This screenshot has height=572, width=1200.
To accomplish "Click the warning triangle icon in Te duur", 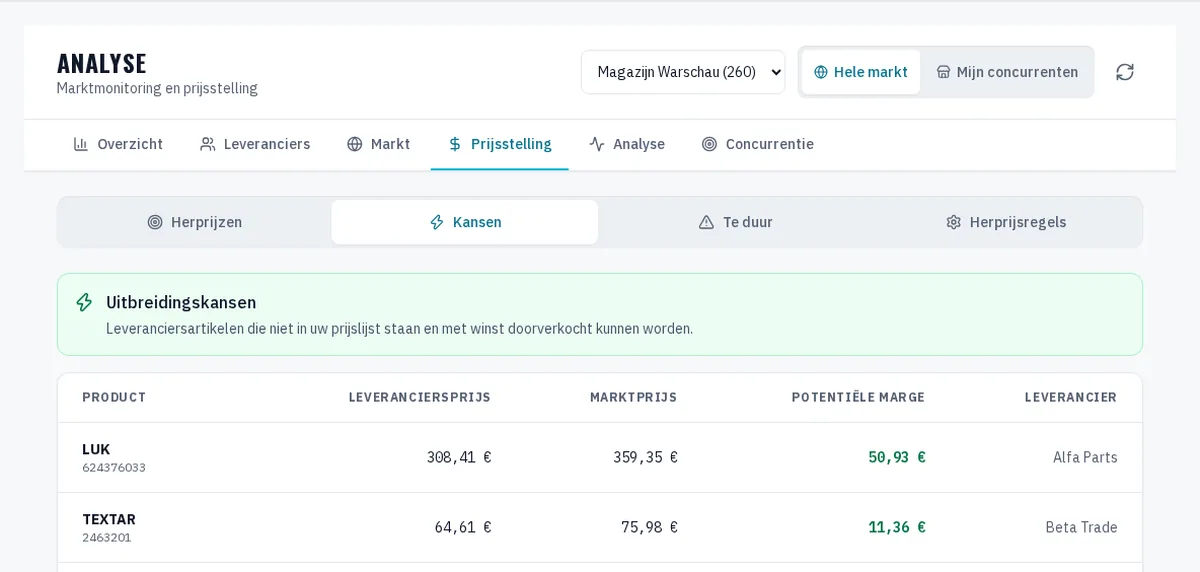I will coord(706,222).
